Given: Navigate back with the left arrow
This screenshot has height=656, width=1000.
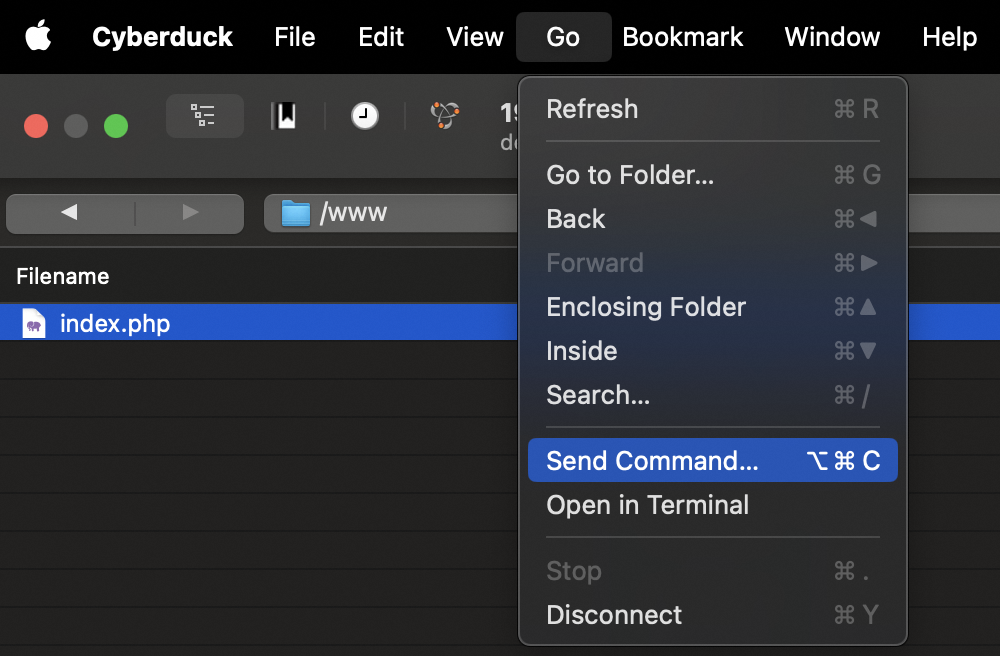Looking at the screenshot, I should click(69, 213).
